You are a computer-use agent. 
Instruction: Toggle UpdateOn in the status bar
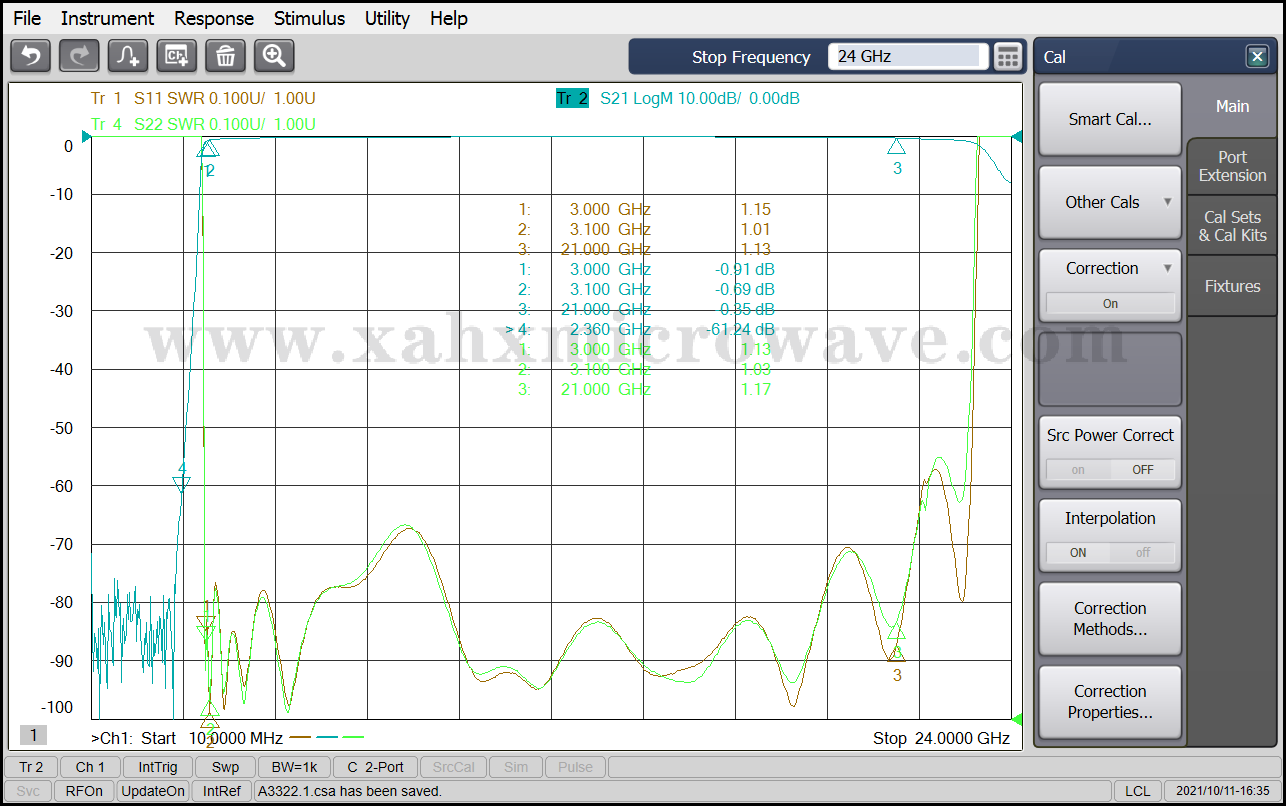pyautogui.click(x=153, y=791)
